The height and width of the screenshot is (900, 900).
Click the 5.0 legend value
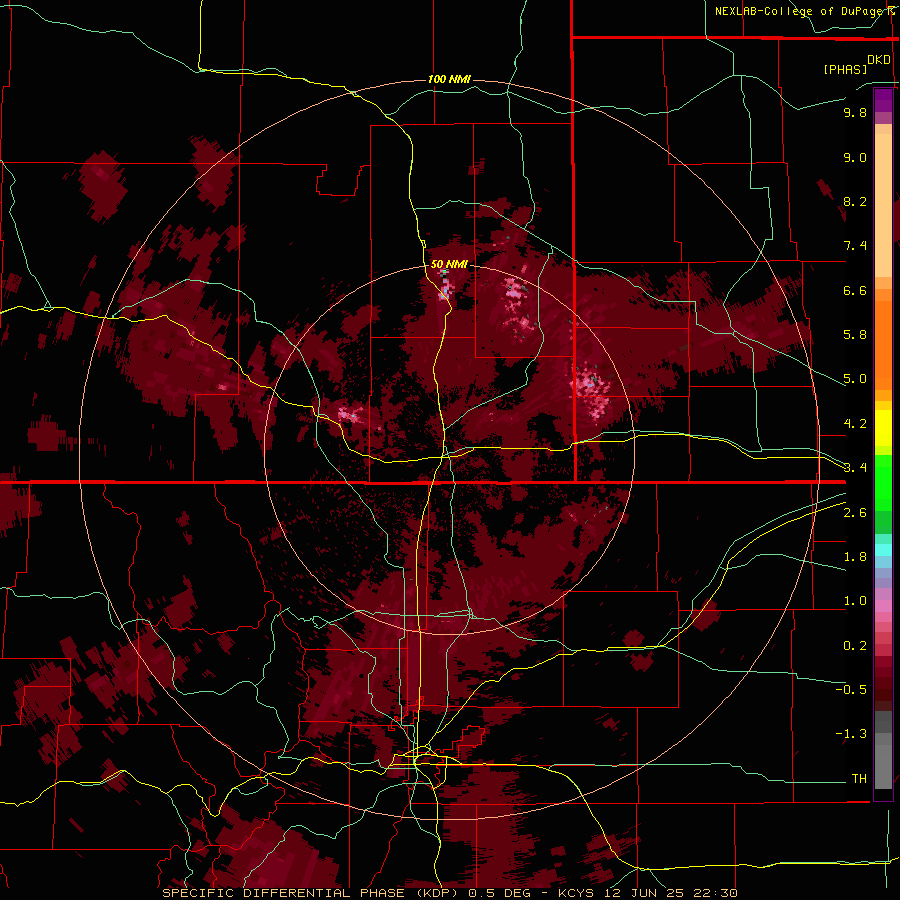coord(855,379)
